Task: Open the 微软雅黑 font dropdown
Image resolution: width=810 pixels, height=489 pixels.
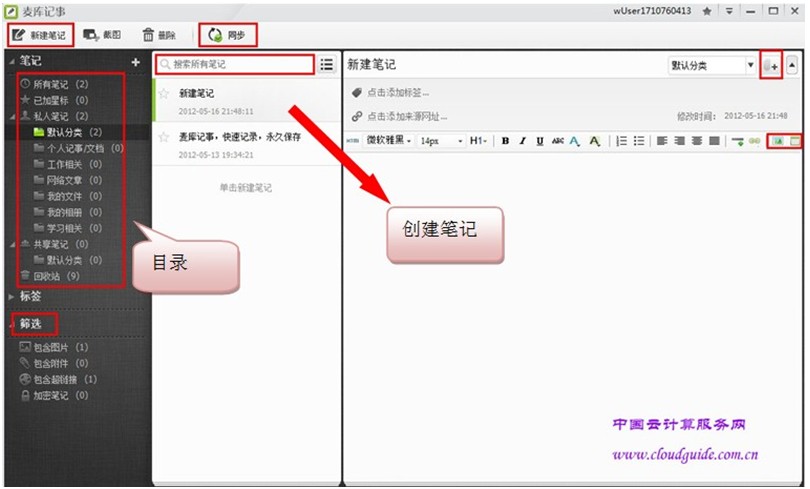Action: coord(388,140)
